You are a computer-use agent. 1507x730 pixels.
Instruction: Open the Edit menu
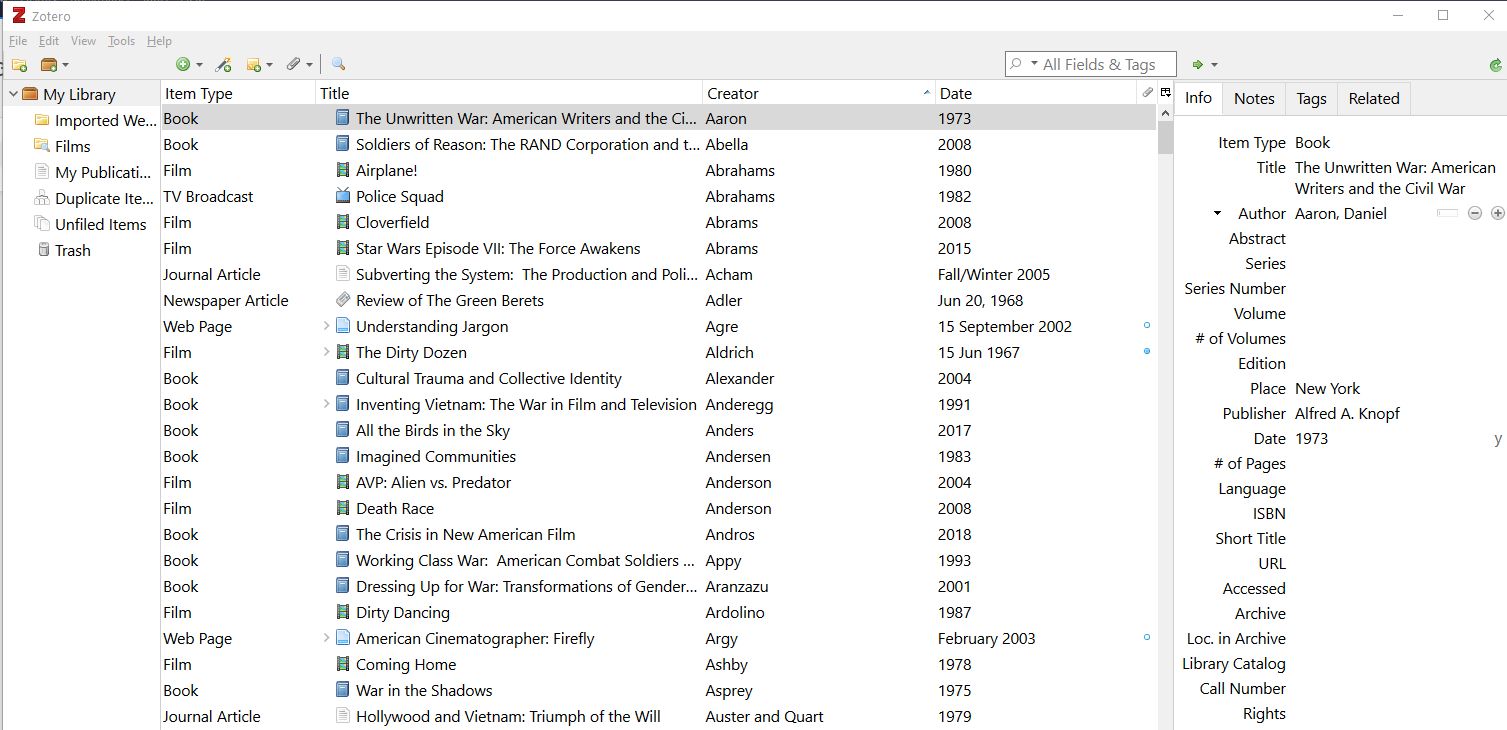pos(49,41)
